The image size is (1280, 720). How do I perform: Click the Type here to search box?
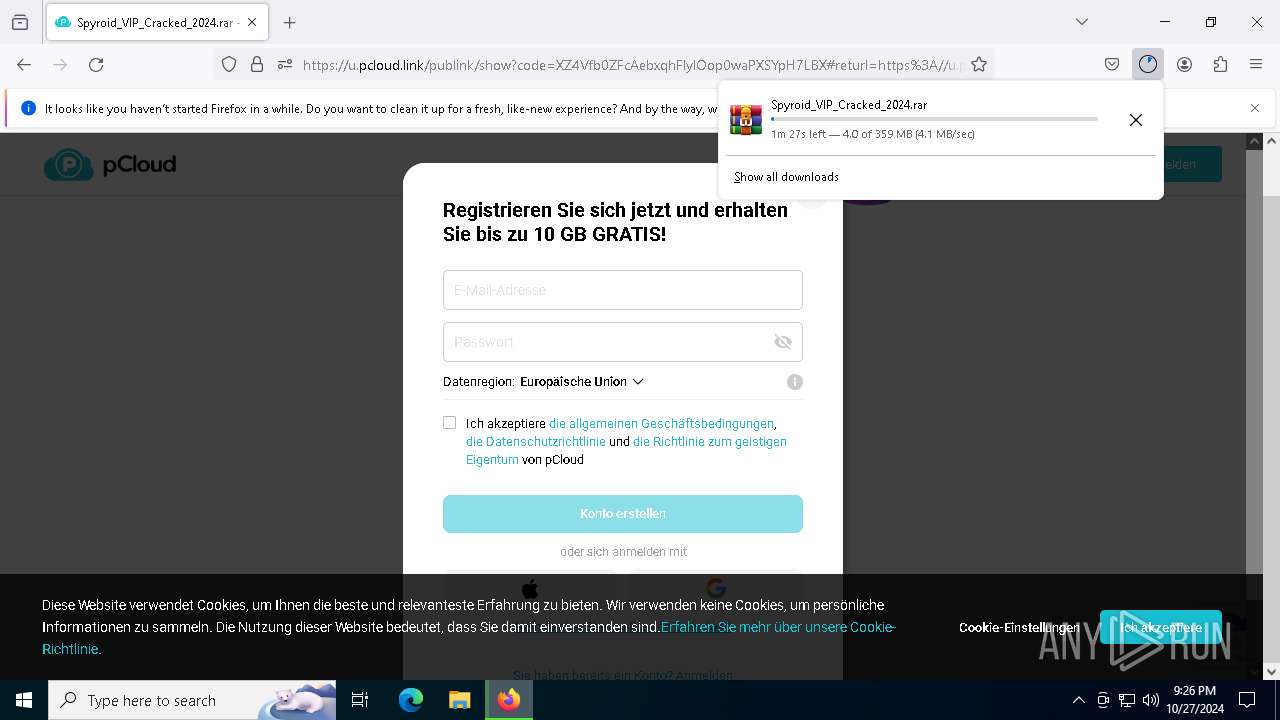coord(192,700)
